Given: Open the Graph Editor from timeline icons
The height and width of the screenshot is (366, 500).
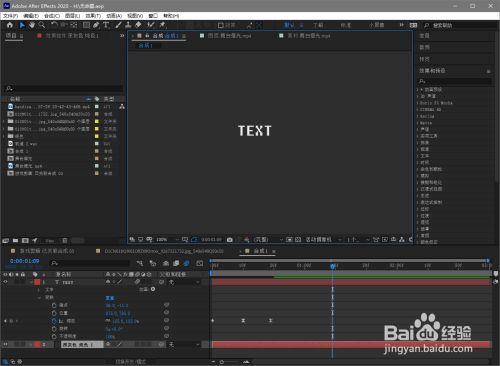Looking at the screenshot, I should (200, 263).
